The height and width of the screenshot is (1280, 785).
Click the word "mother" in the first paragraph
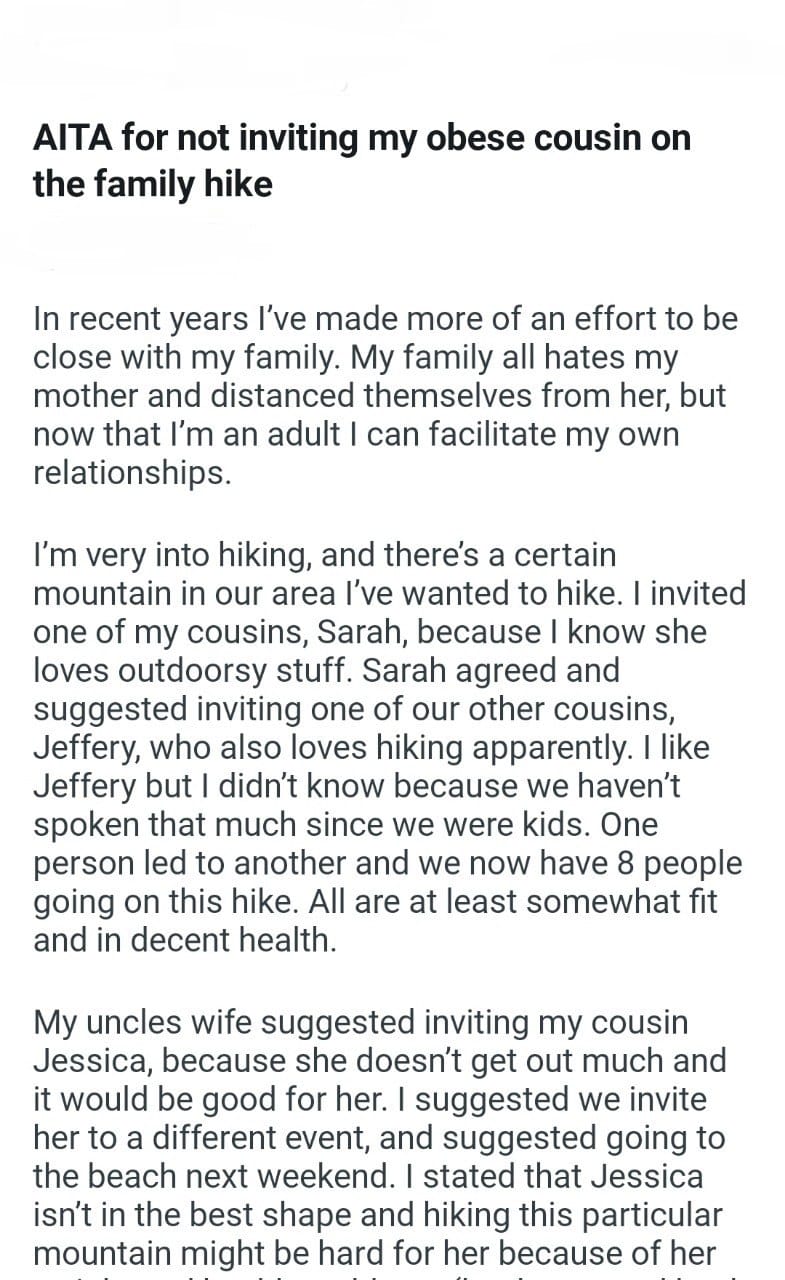92,395
